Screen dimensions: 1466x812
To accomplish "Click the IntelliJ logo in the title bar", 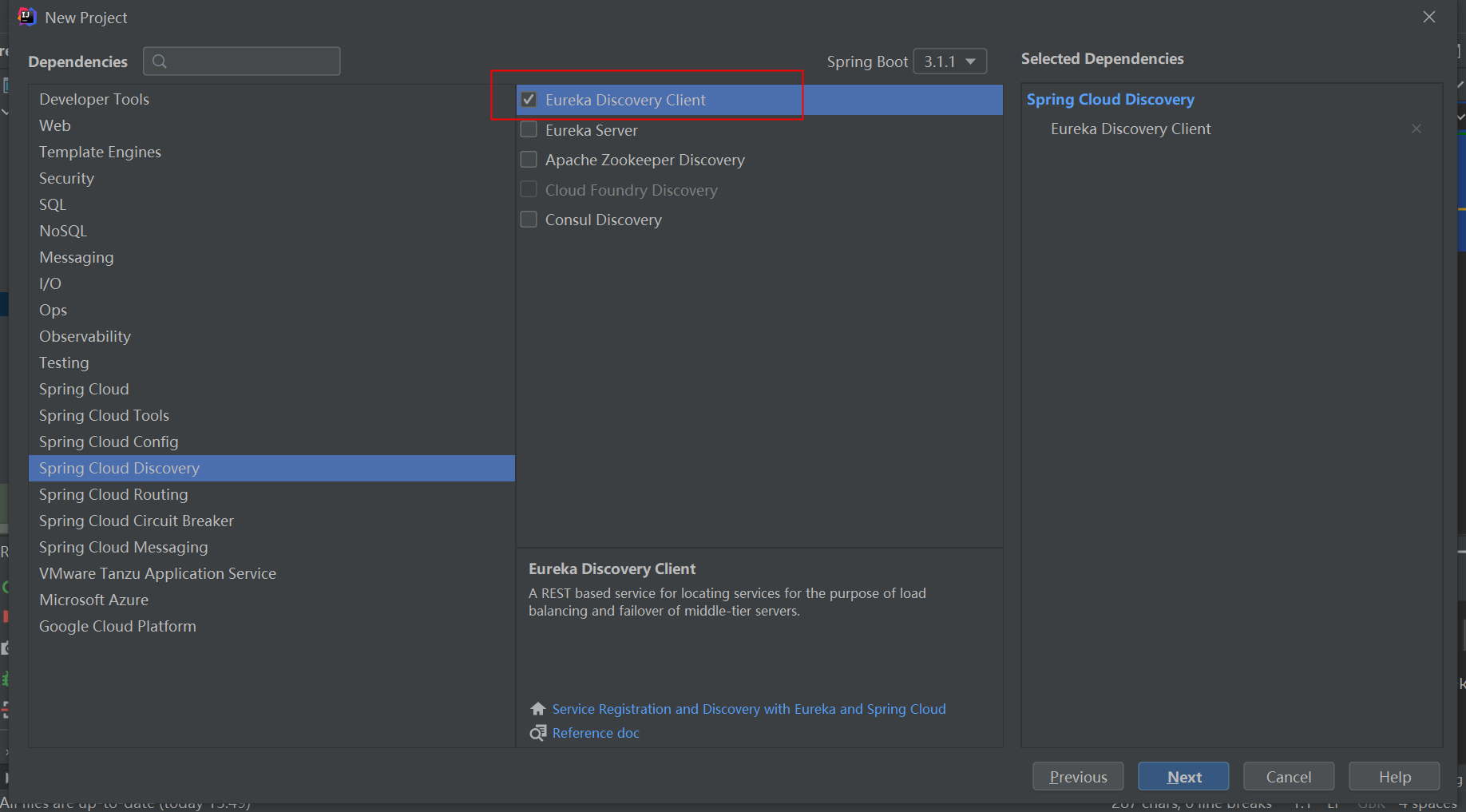I will (x=27, y=17).
